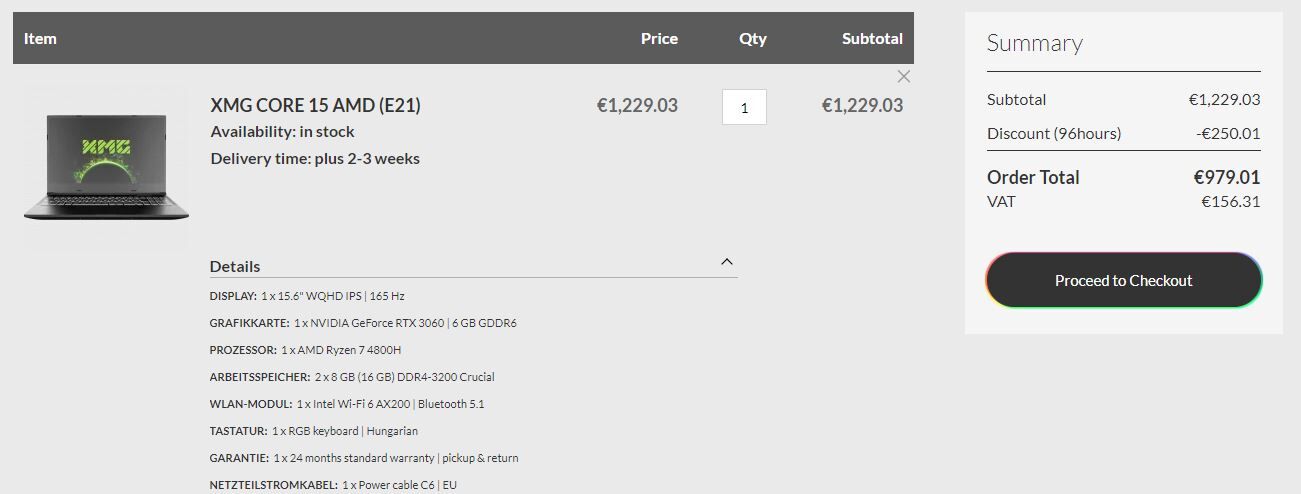Collapse the Details chevron arrow
Screen dimensions: 1301x494
[727, 262]
